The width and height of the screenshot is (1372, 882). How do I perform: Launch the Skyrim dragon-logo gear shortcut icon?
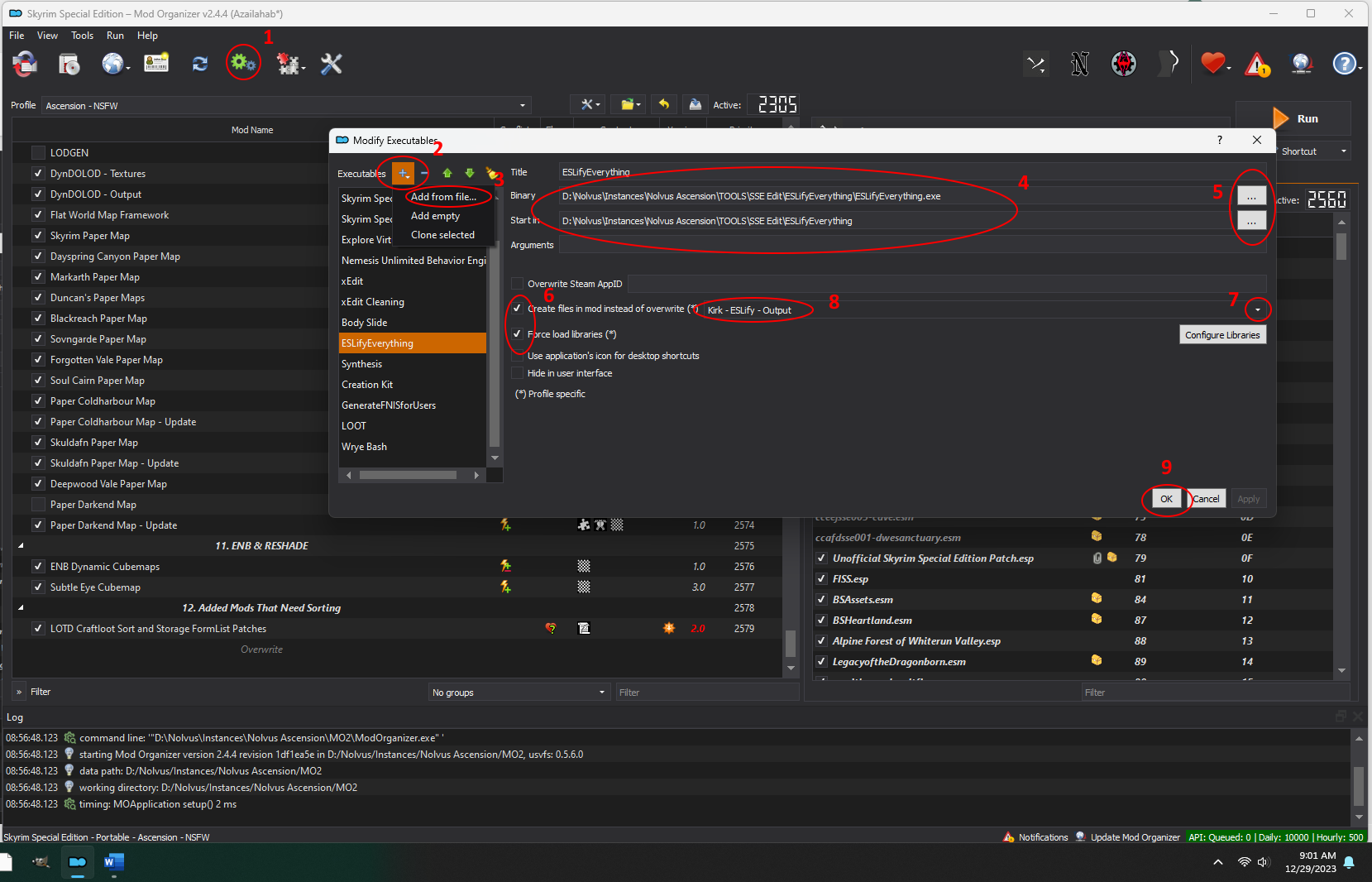[1124, 64]
